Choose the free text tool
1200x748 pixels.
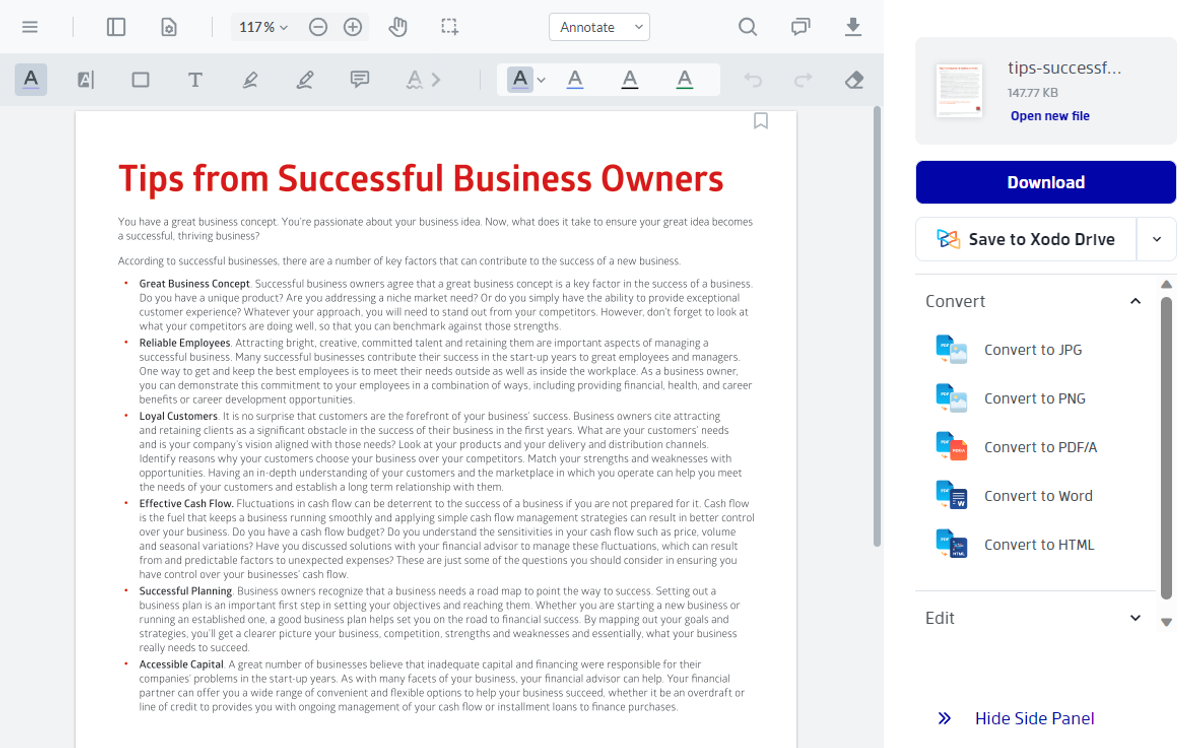click(195, 79)
